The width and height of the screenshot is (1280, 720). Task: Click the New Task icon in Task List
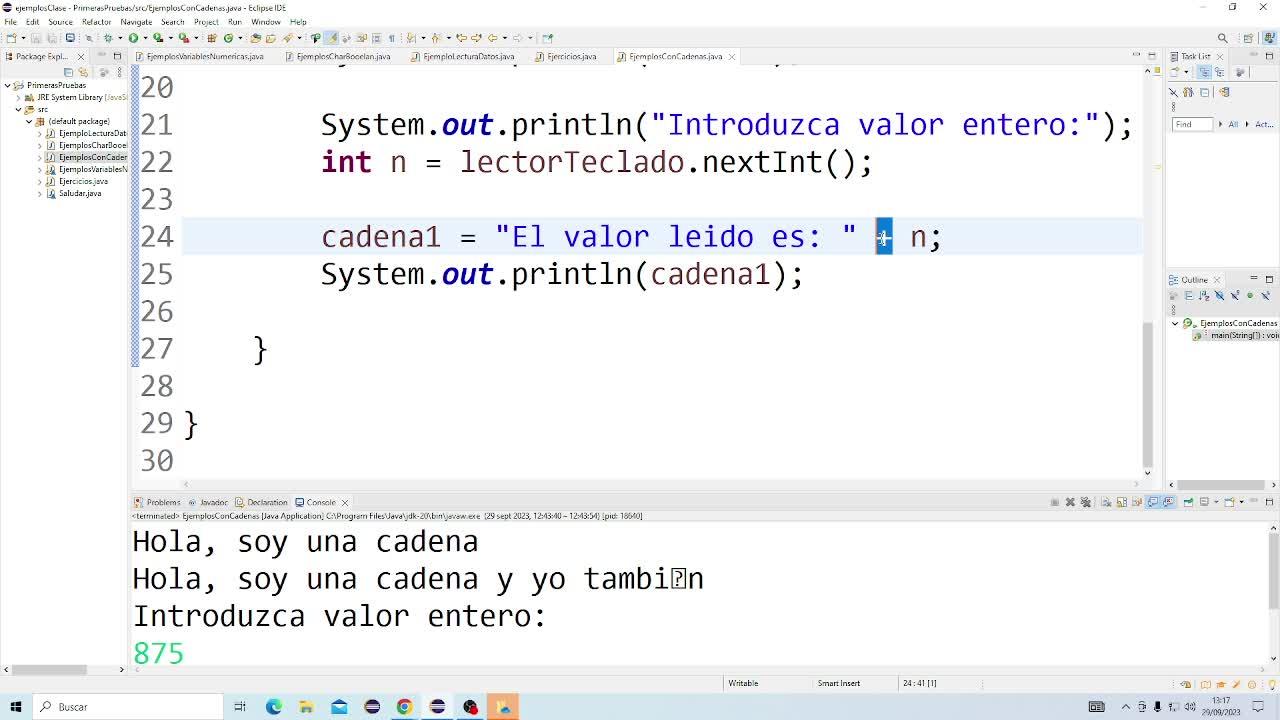[1175, 72]
